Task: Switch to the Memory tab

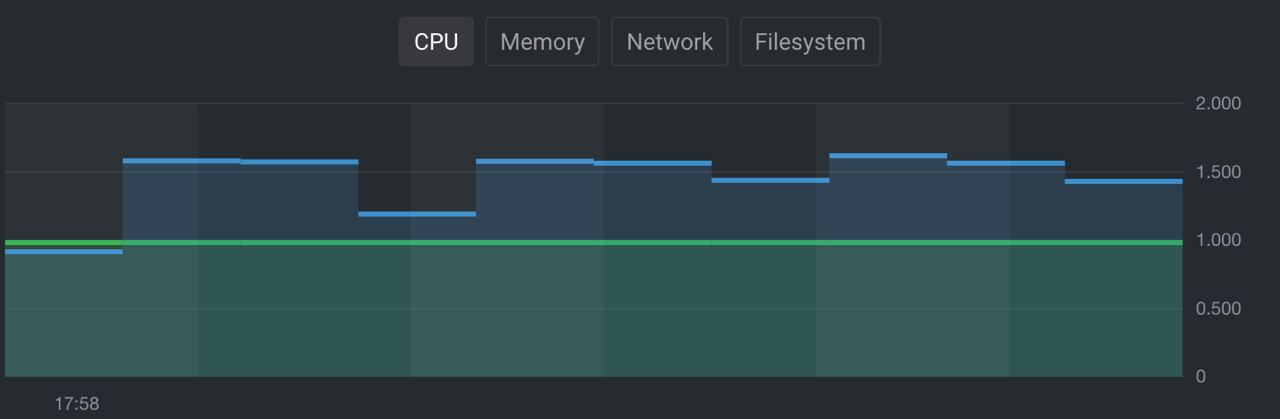Action: pos(542,42)
